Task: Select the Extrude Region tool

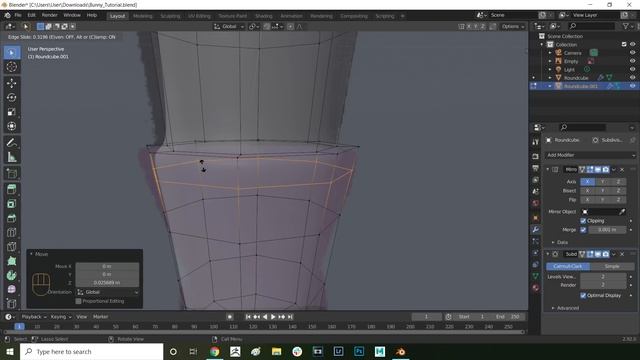Action: [11, 189]
